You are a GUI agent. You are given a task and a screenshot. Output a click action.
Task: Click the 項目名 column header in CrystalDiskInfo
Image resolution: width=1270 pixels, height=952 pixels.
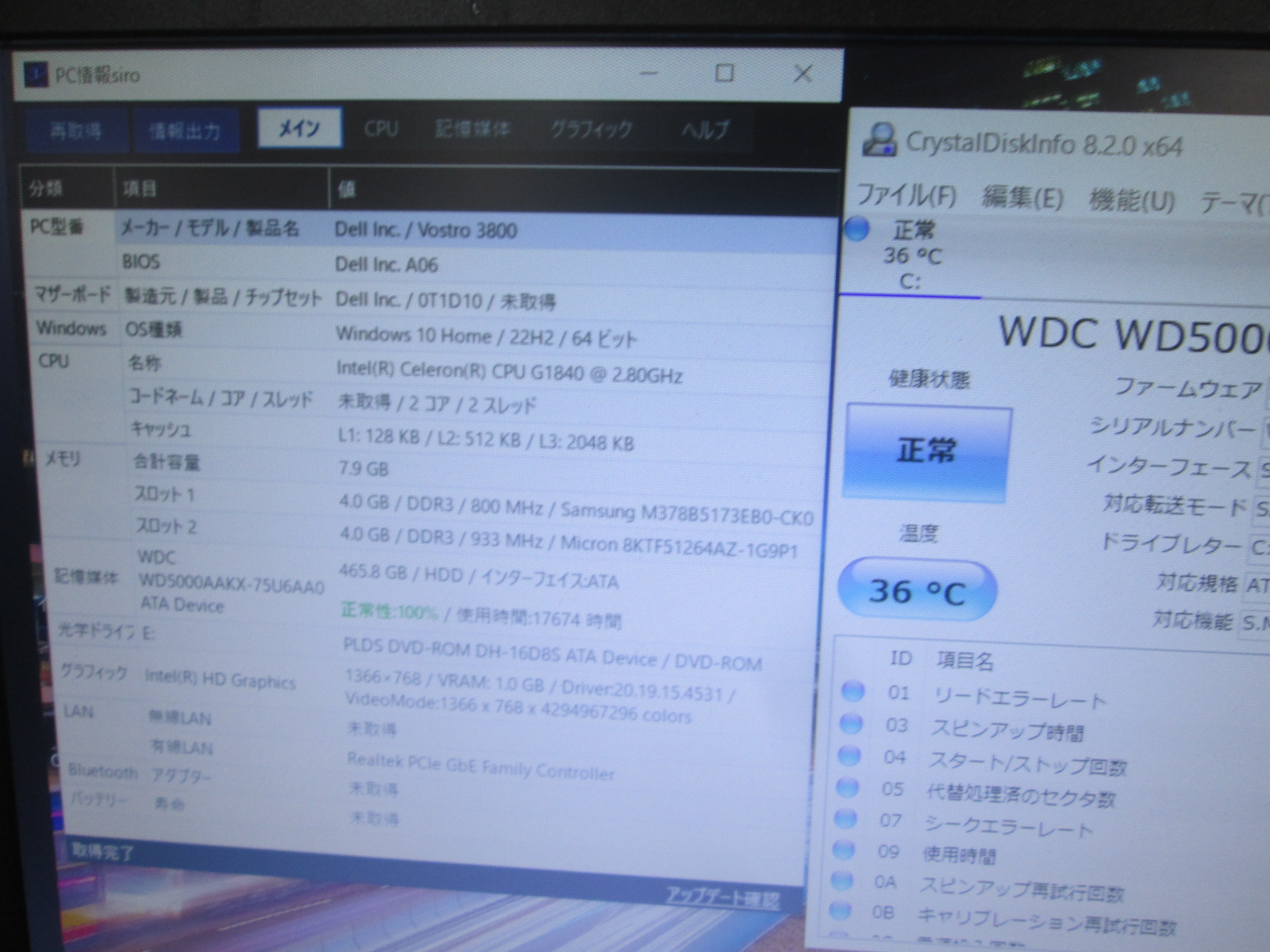click(x=964, y=660)
